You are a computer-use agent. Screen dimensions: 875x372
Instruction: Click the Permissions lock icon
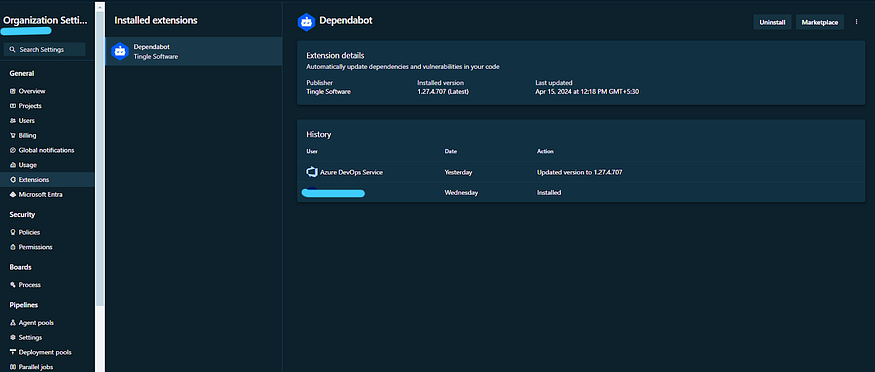pos(13,247)
